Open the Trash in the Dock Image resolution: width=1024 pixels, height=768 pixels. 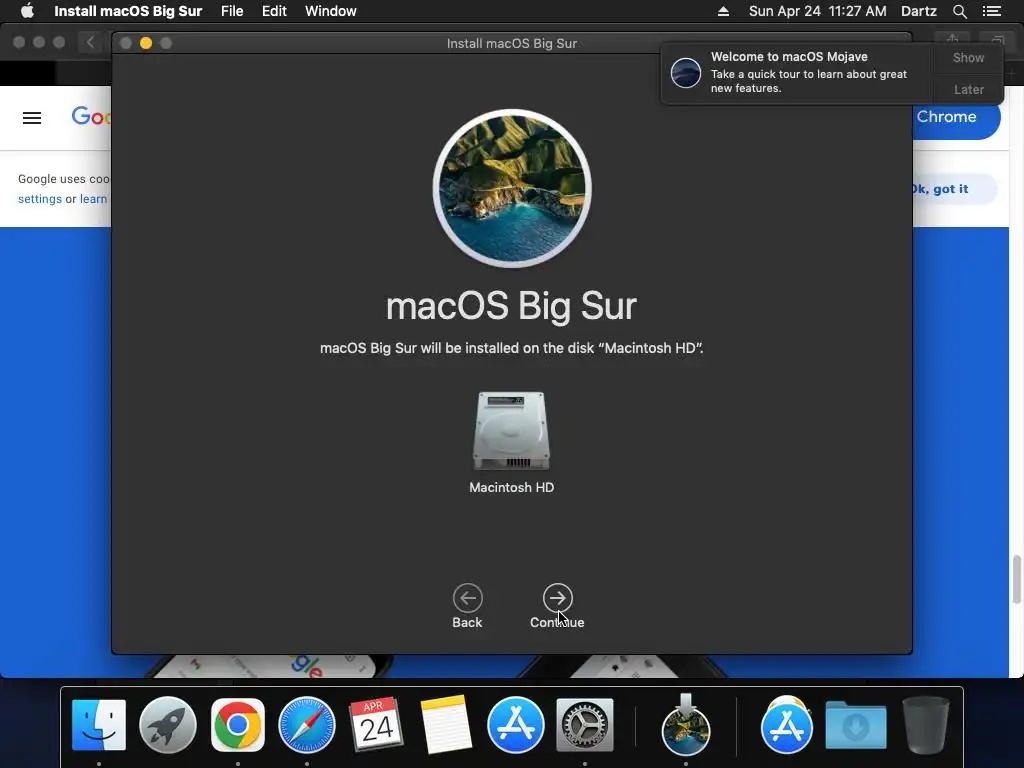[x=925, y=725]
